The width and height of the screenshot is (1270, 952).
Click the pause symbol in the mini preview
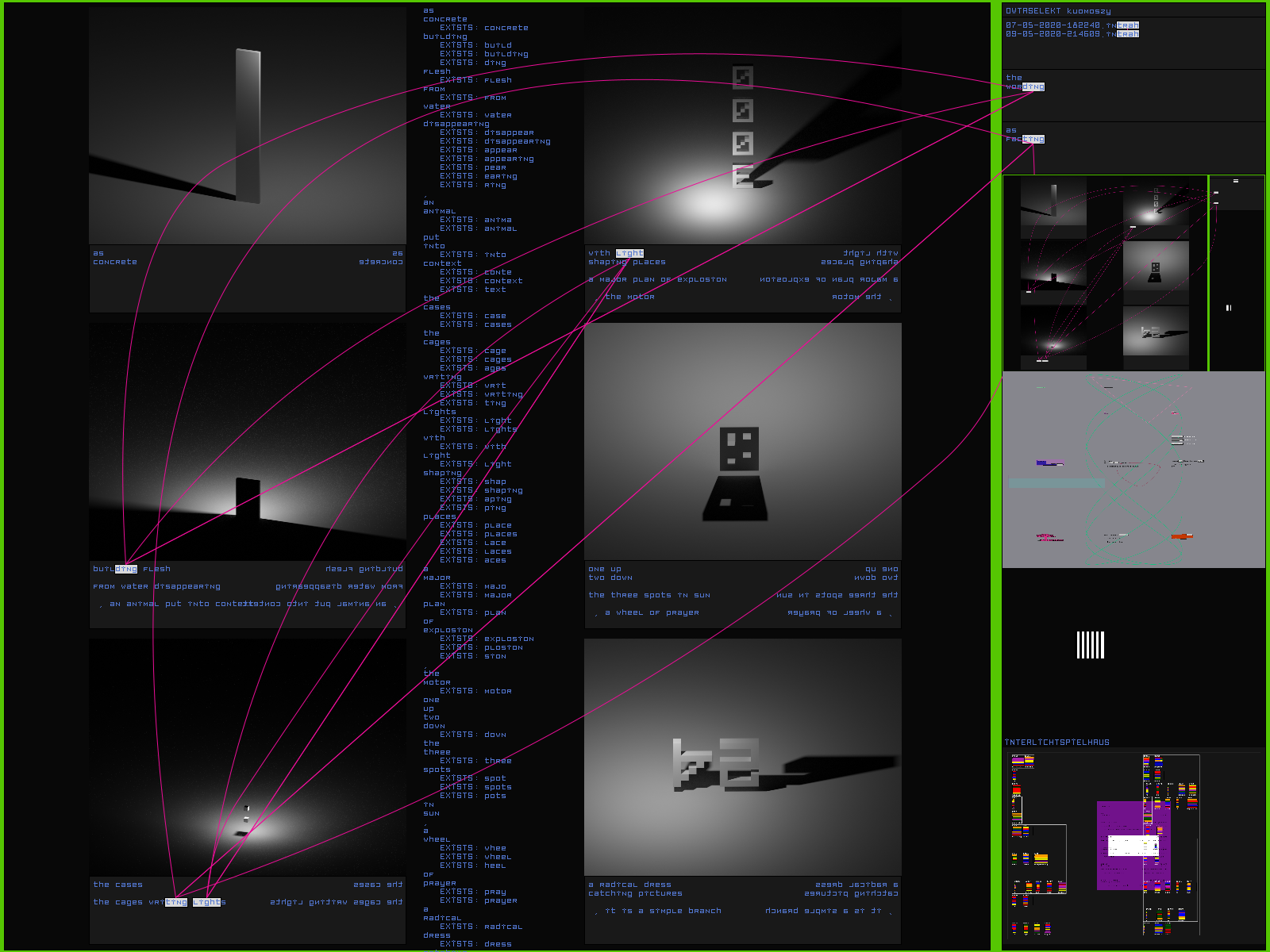pos(1228,308)
